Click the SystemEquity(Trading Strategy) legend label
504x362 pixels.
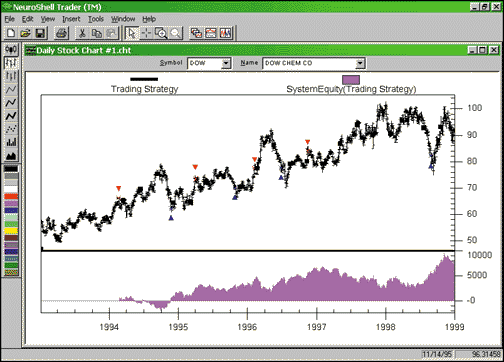tap(351, 89)
